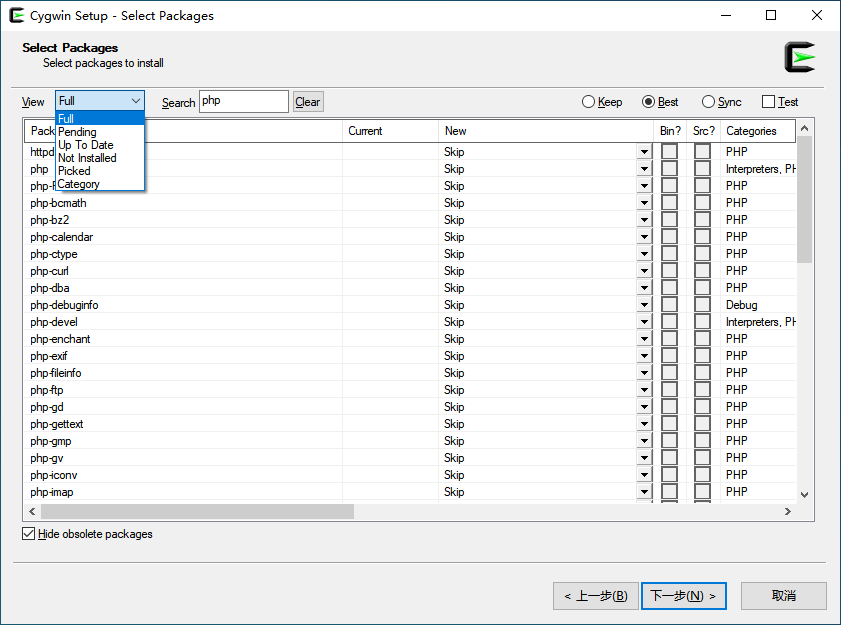Check the Bin? box for php-imap

click(x=669, y=491)
